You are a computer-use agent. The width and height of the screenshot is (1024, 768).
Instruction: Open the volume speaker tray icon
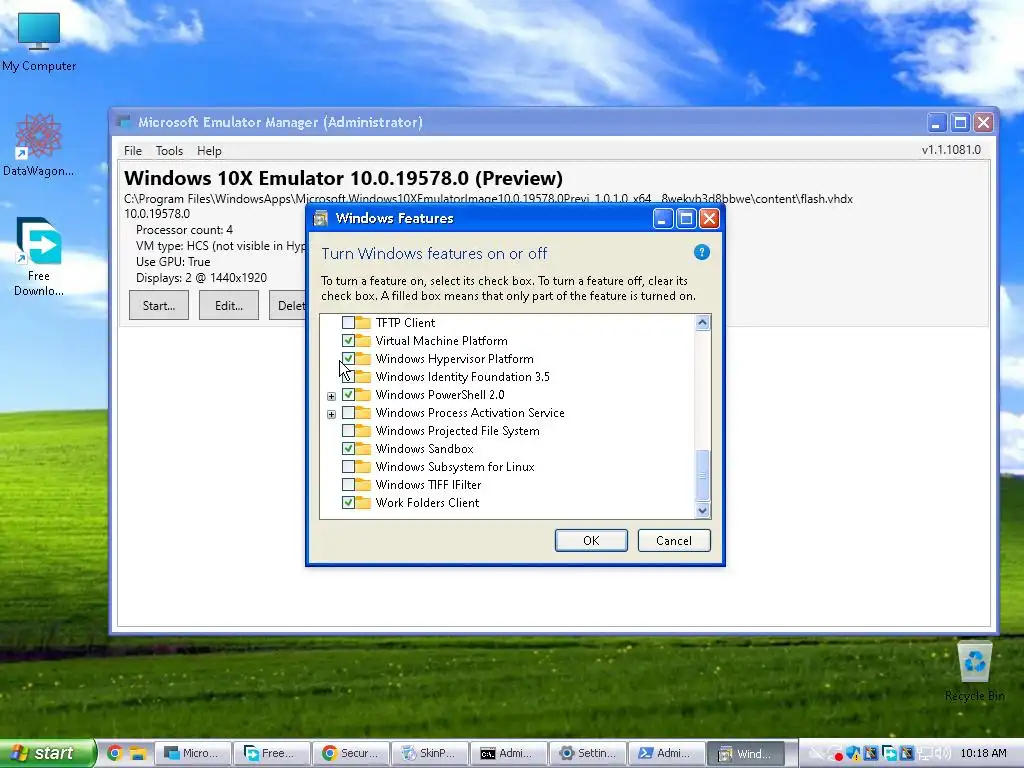(x=943, y=754)
